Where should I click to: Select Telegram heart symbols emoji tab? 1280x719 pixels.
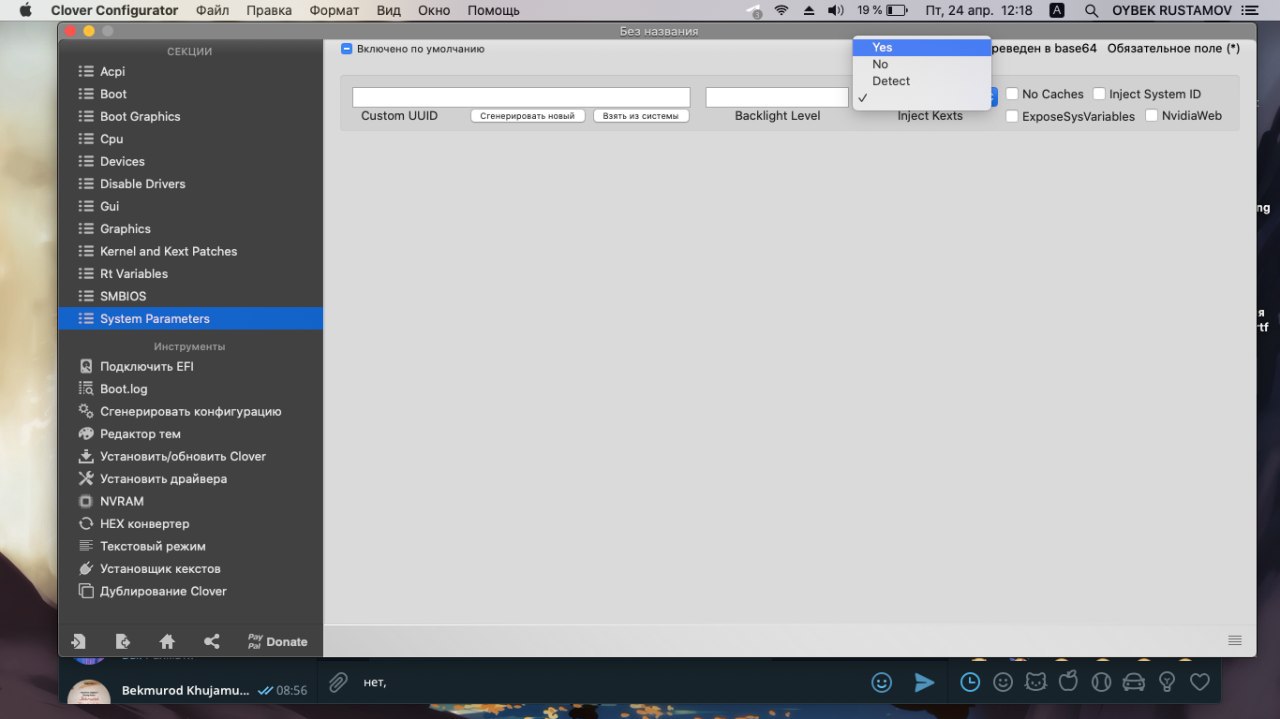click(1200, 682)
